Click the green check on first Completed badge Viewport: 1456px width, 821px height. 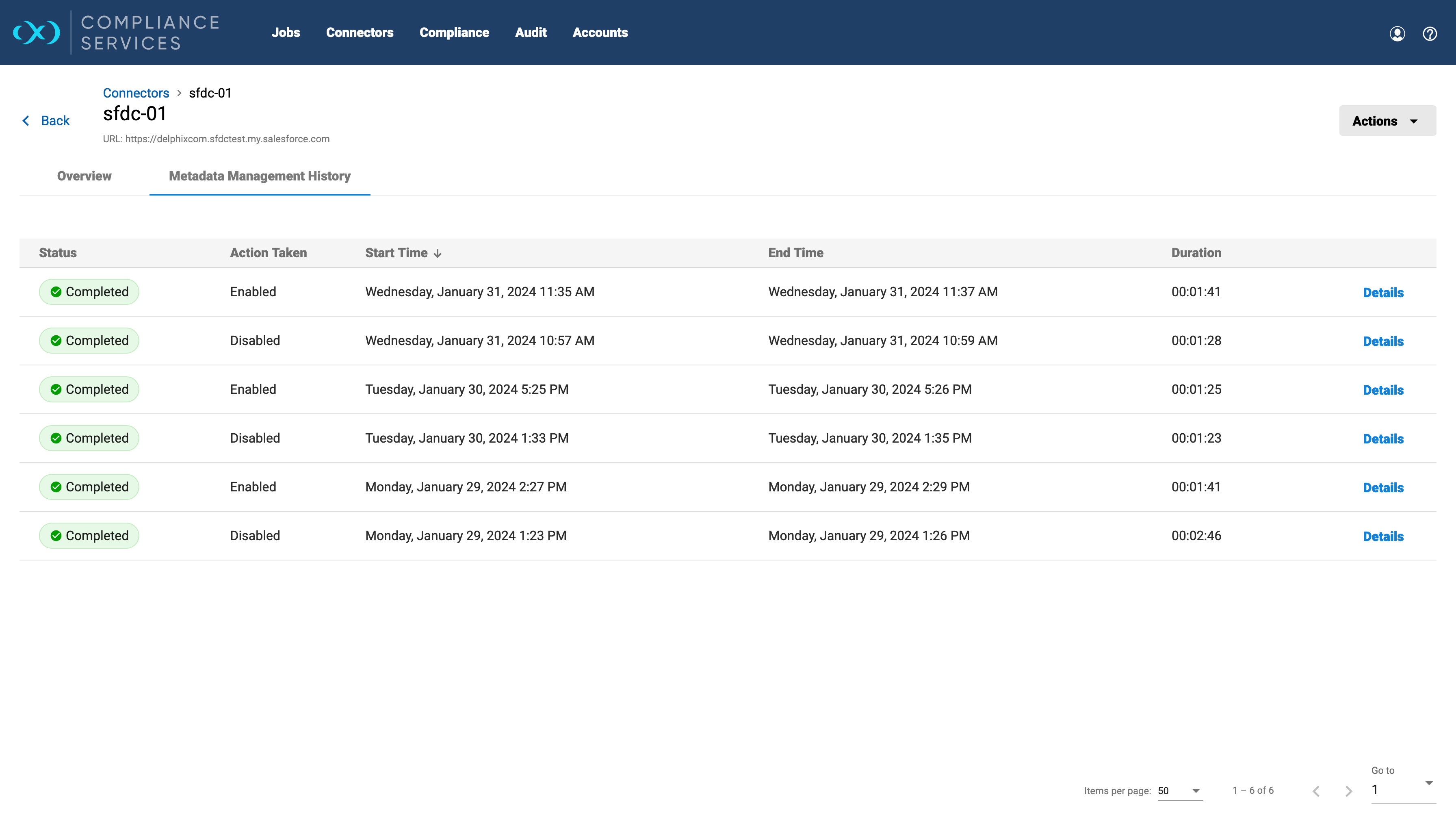tap(56, 292)
